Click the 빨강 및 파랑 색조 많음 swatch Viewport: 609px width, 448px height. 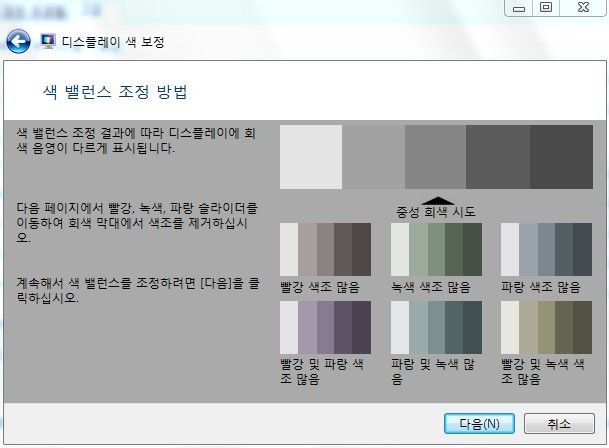click(x=325, y=328)
